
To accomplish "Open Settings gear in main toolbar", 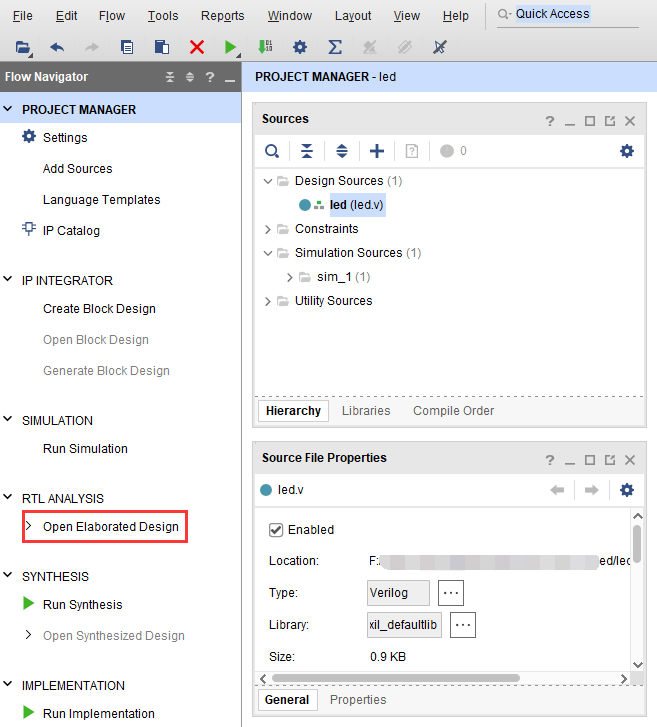I will coord(300,47).
